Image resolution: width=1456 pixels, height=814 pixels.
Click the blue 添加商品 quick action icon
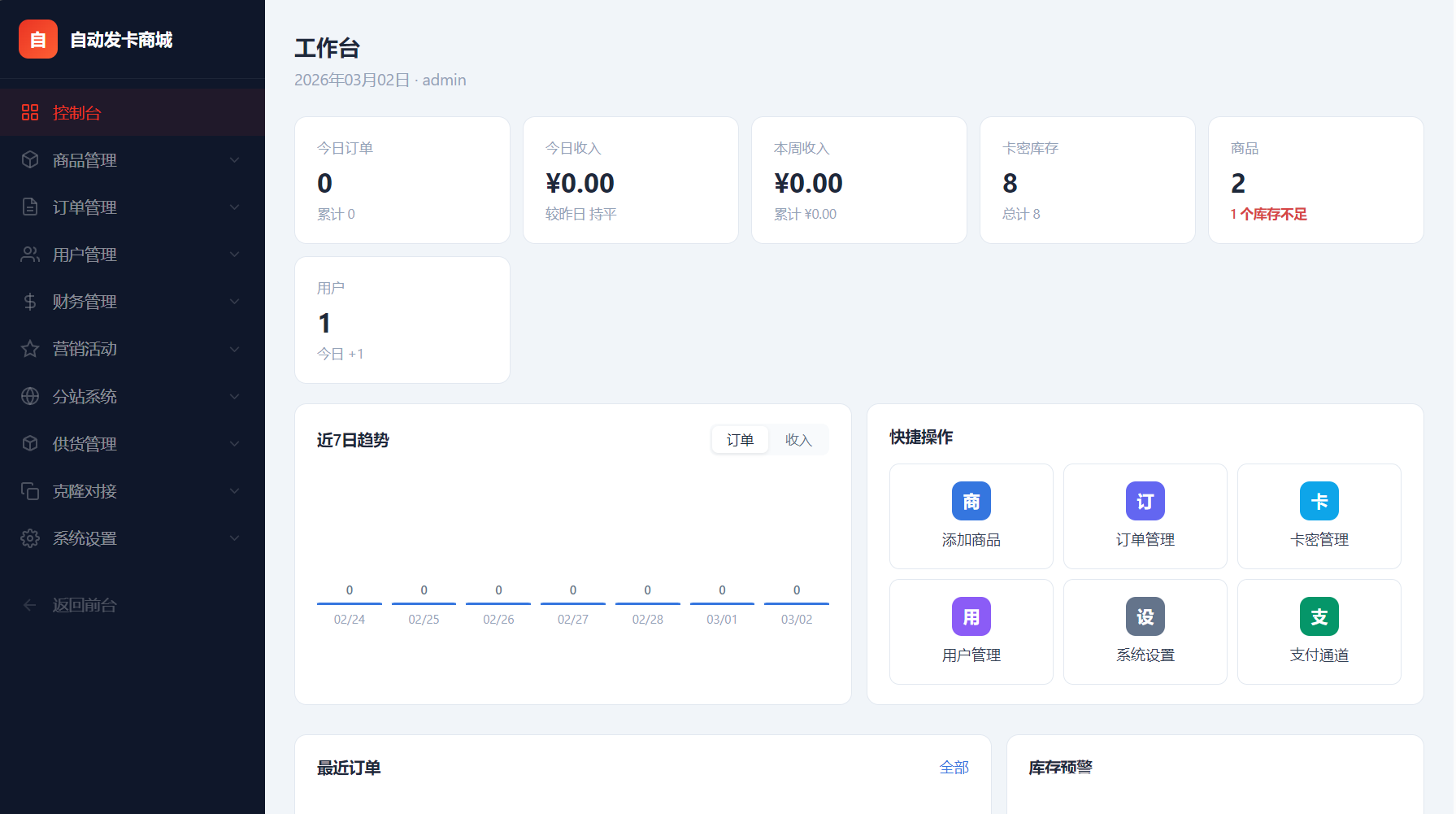(x=971, y=501)
